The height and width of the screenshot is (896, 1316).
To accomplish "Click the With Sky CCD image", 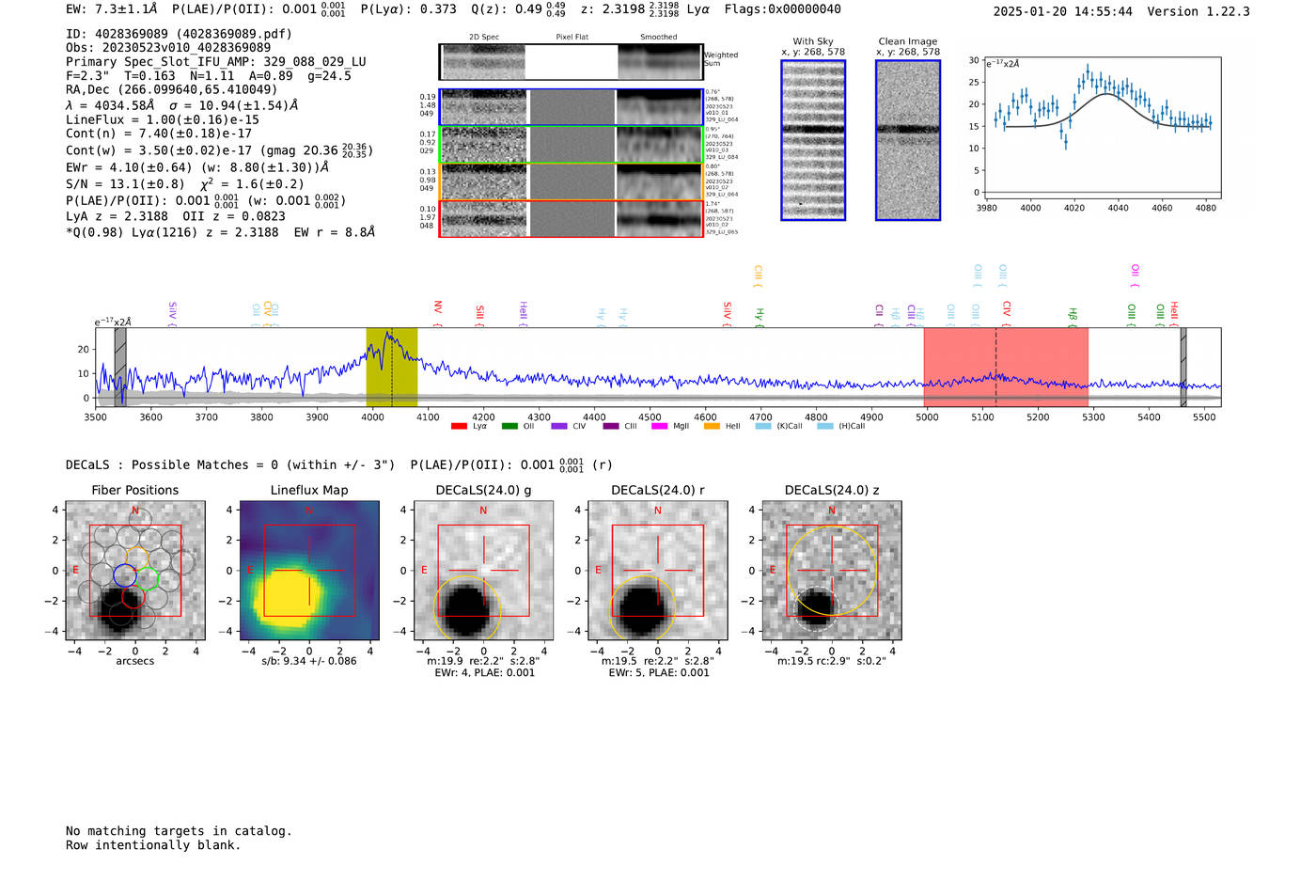I will (x=813, y=140).
